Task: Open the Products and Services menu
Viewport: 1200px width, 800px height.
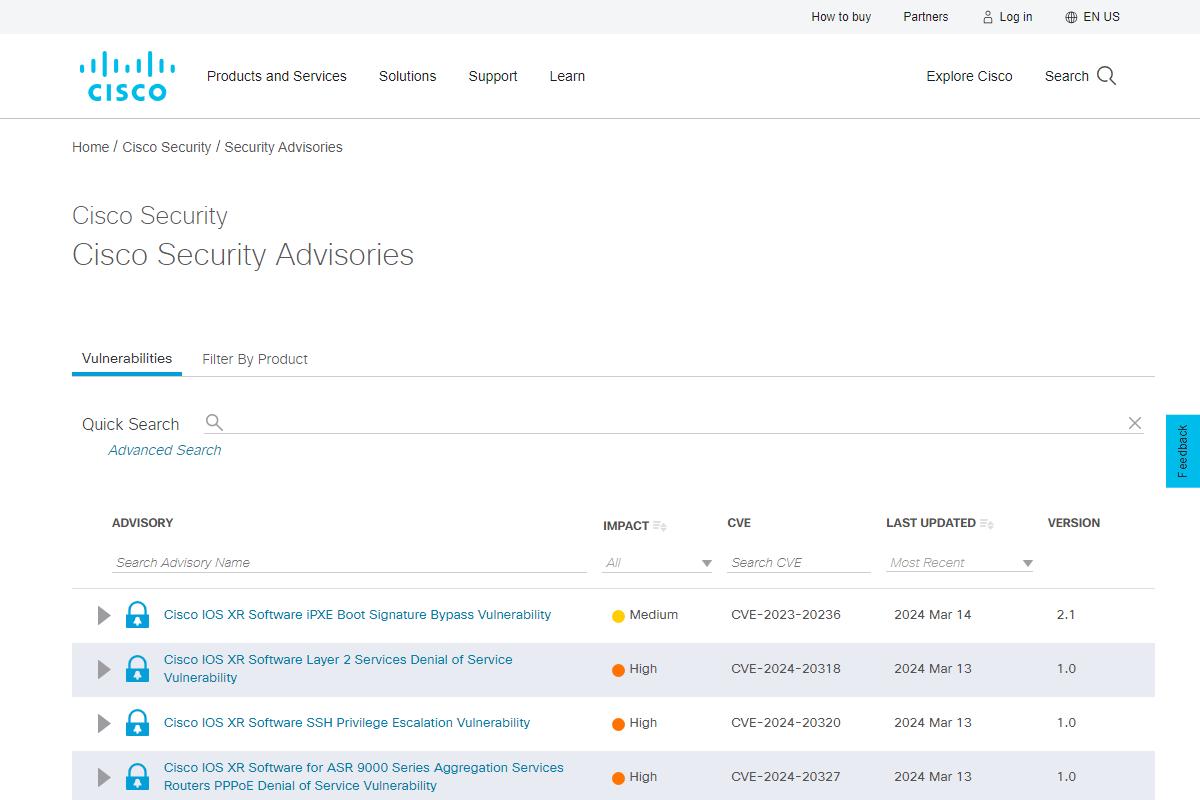Action: [x=277, y=76]
